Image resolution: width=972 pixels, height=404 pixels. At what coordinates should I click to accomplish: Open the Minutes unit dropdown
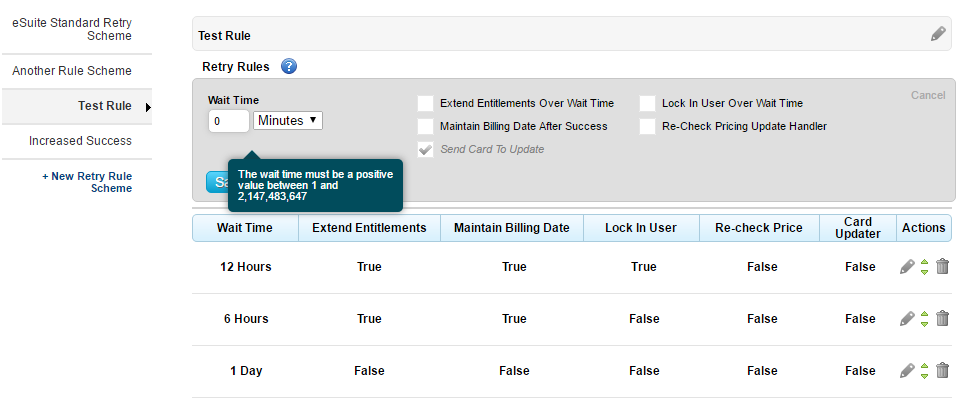pyautogui.click(x=288, y=120)
